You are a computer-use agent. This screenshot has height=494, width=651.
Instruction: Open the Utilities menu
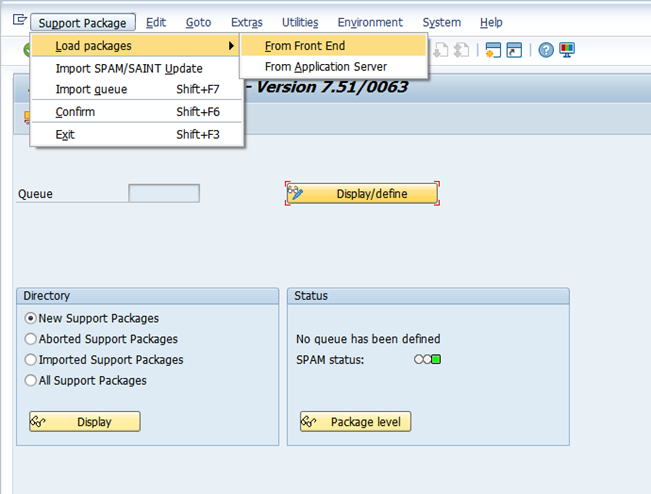pos(300,22)
